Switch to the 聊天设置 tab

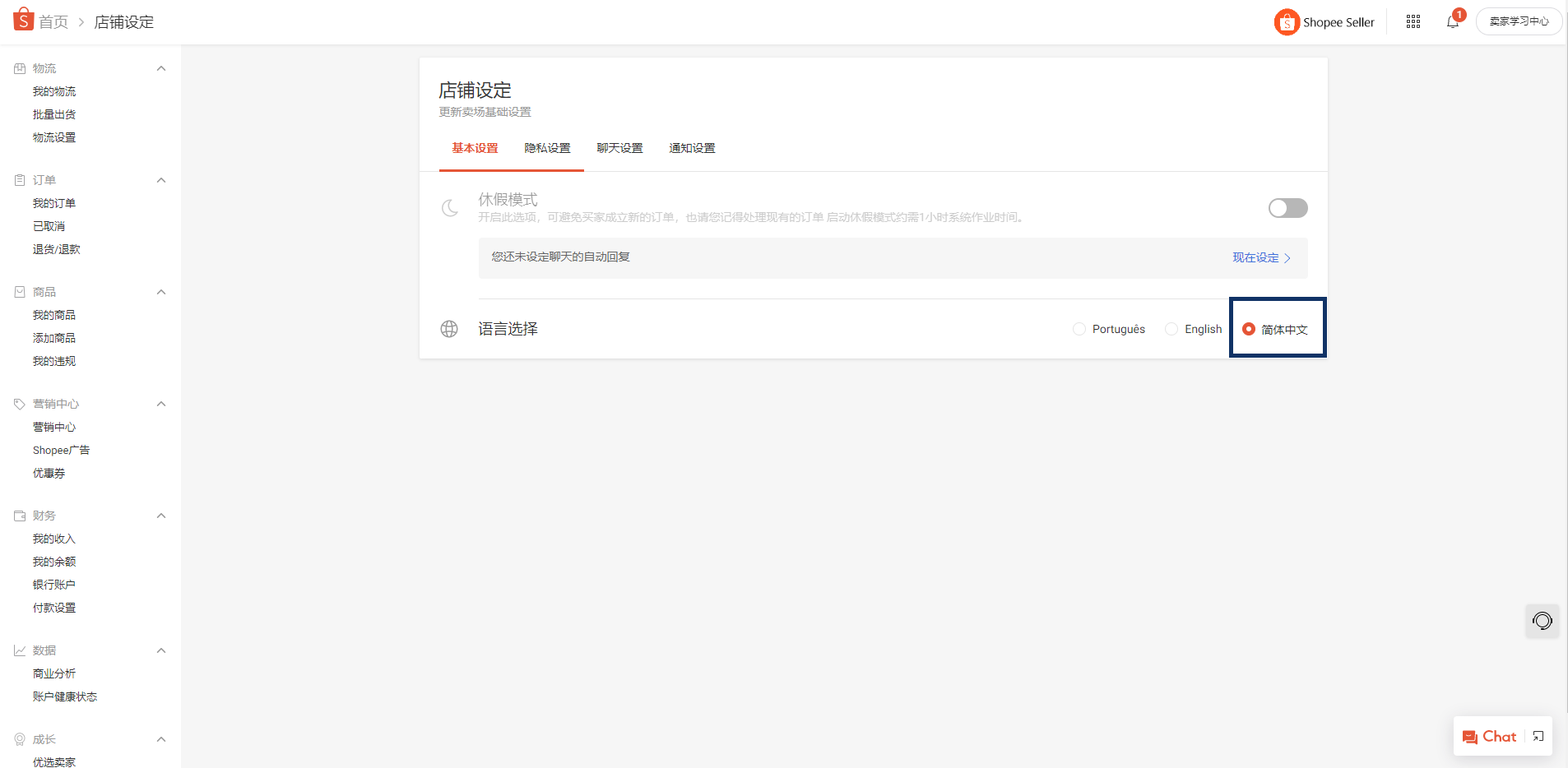[x=619, y=148]
